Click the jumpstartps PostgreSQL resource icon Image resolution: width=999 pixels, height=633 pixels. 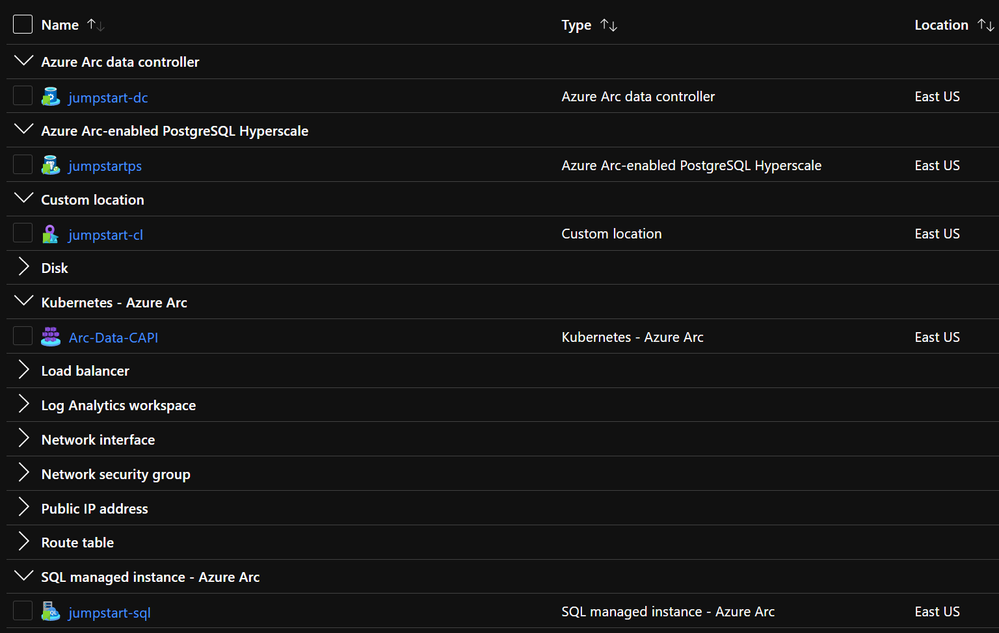click(x=50, y=166)
